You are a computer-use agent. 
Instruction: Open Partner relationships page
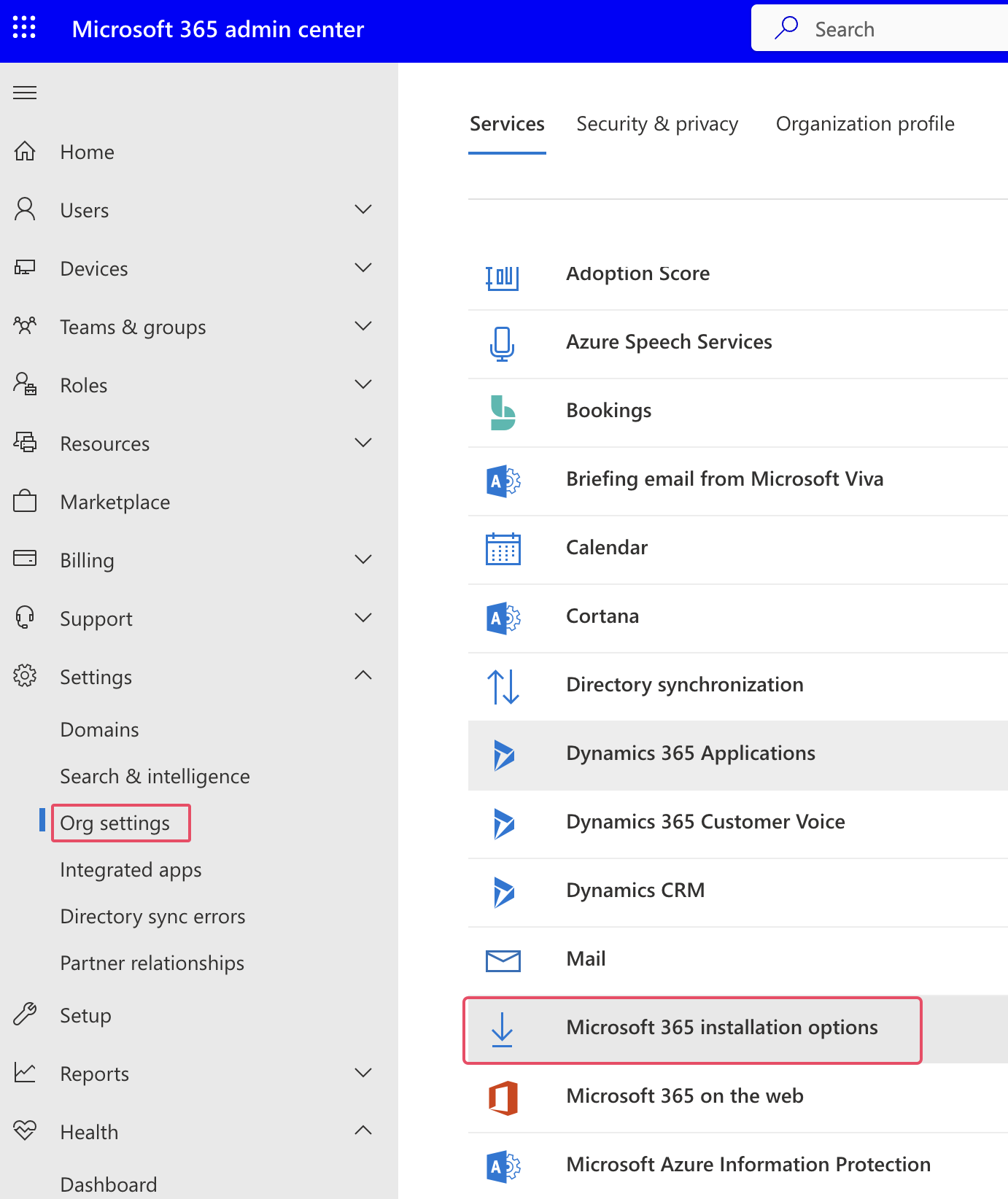[x=152, y=963]
